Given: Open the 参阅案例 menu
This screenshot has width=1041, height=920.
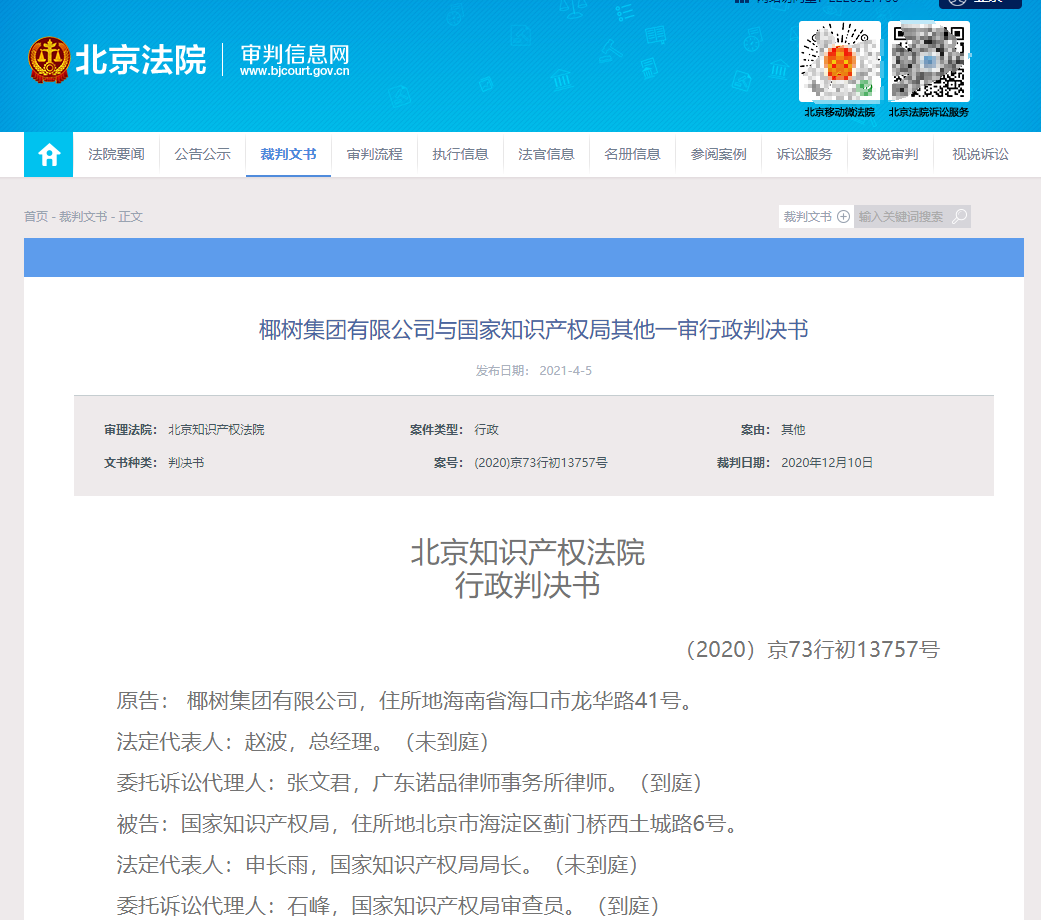Looking at the screenshot, I should pos(718,155).
